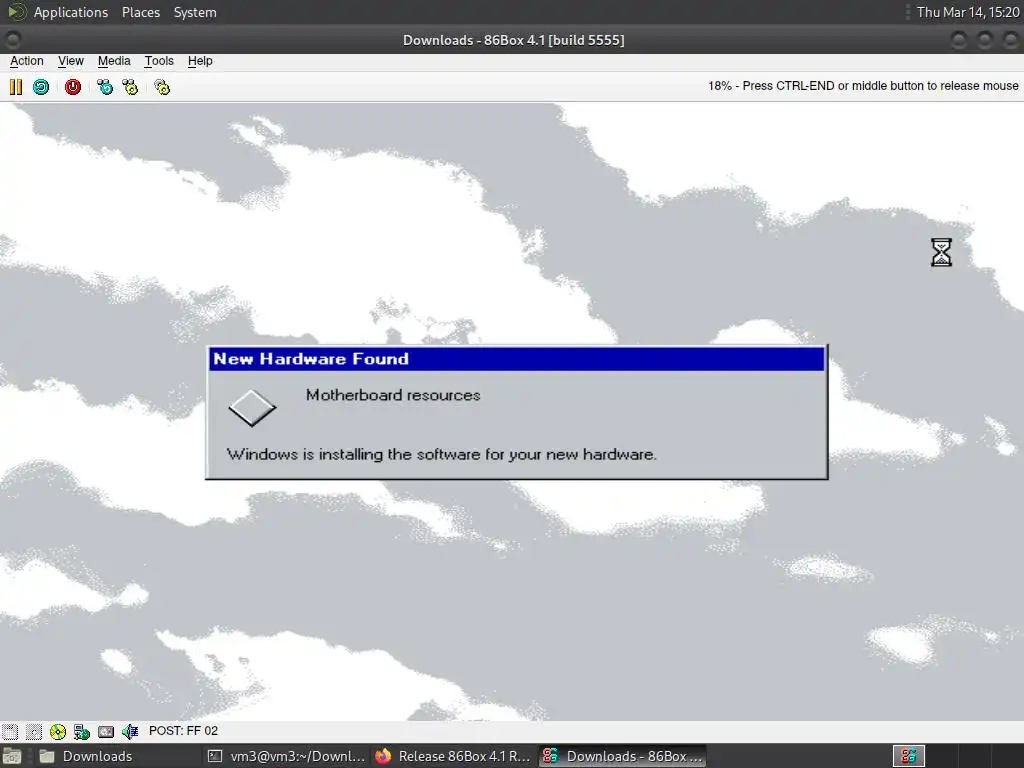Click the New Hardware Found dialog title bar
The image size is (1024, 768).
(517, 359)
